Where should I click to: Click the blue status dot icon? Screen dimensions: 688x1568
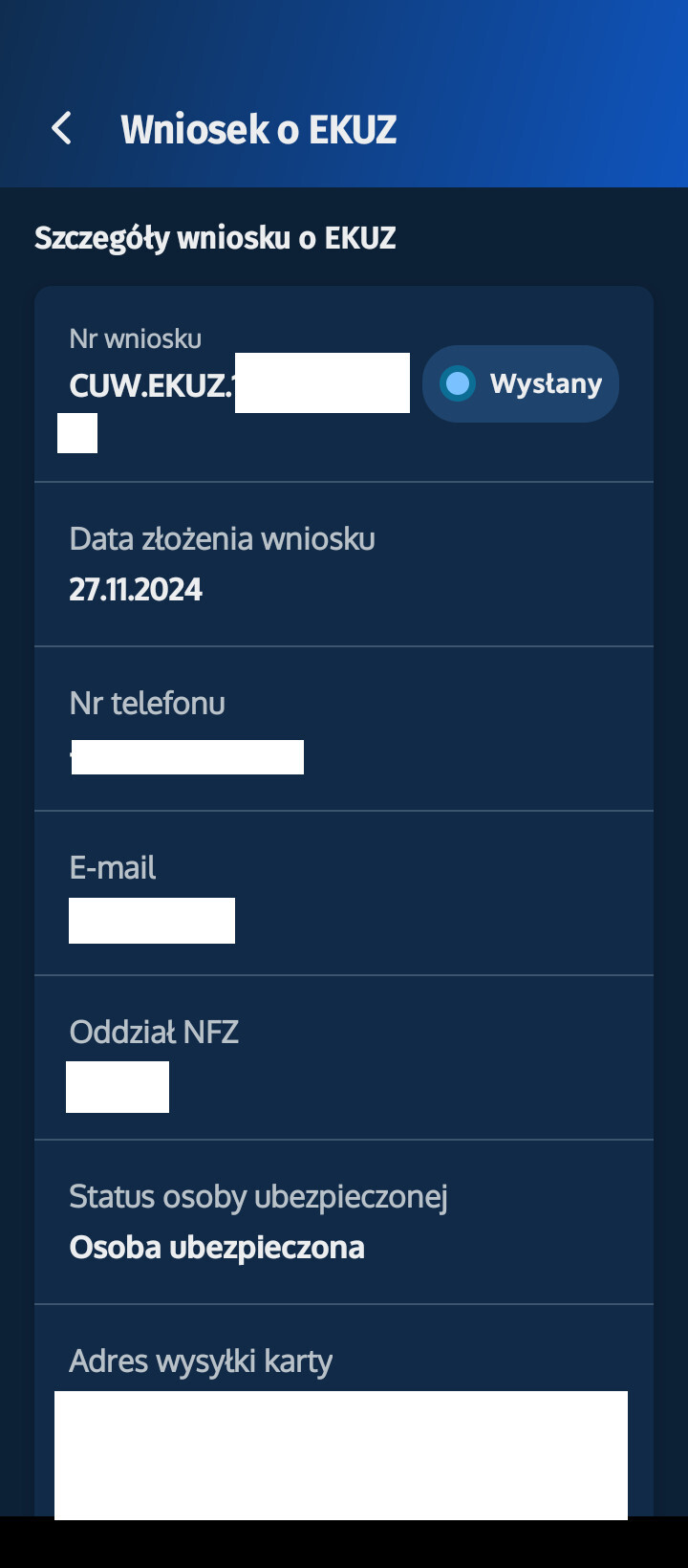(x=458, y=383)
